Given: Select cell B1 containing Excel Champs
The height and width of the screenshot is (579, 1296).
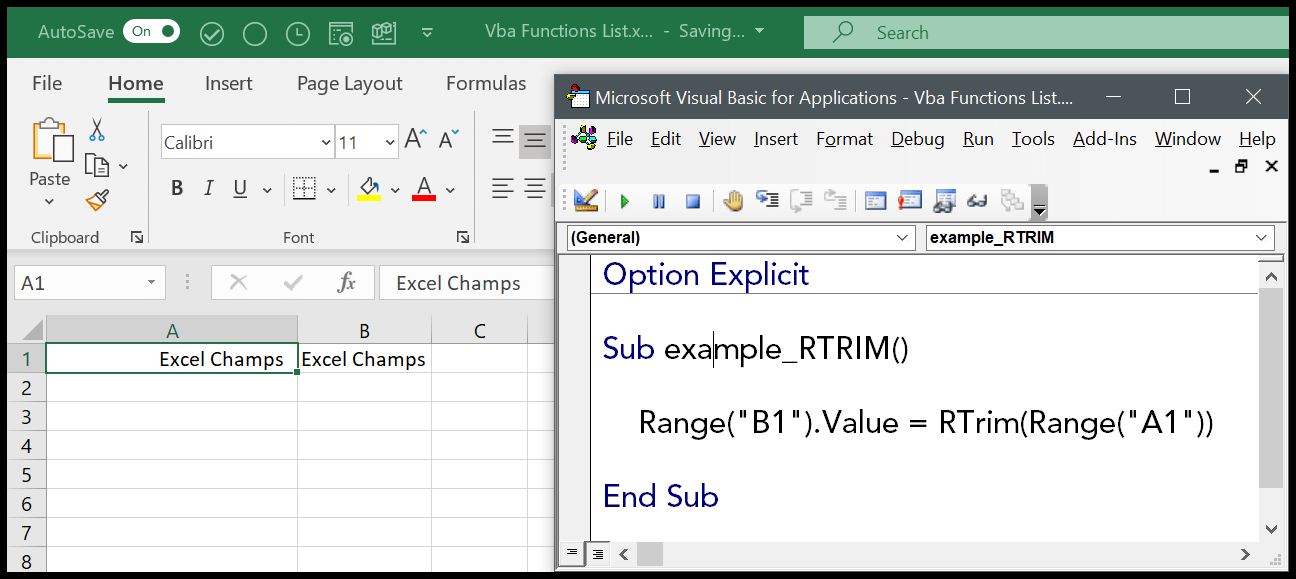Looking at the screenshot, I should (364, 359).
